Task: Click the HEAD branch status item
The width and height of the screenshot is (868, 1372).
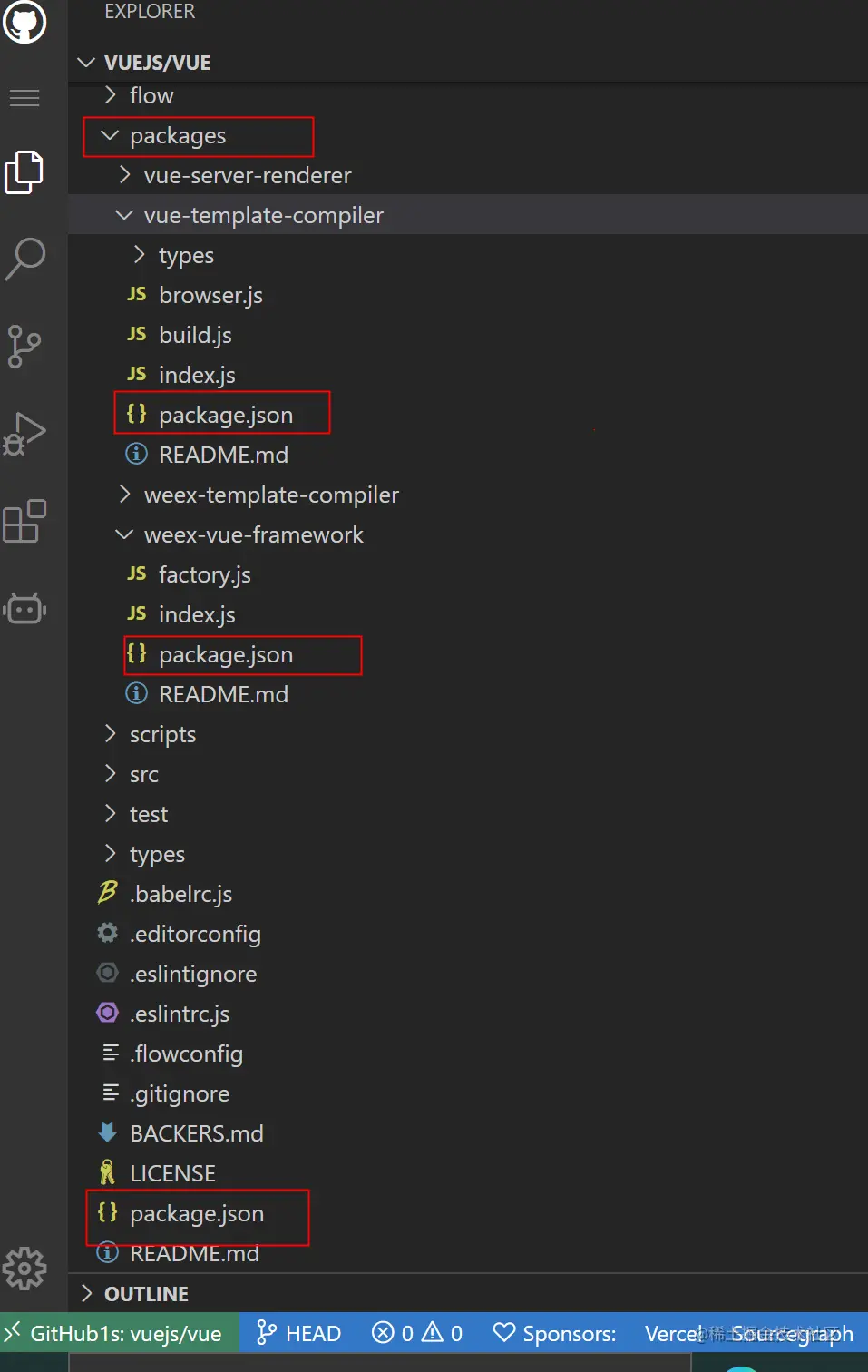Action: tap(299, 1333)
